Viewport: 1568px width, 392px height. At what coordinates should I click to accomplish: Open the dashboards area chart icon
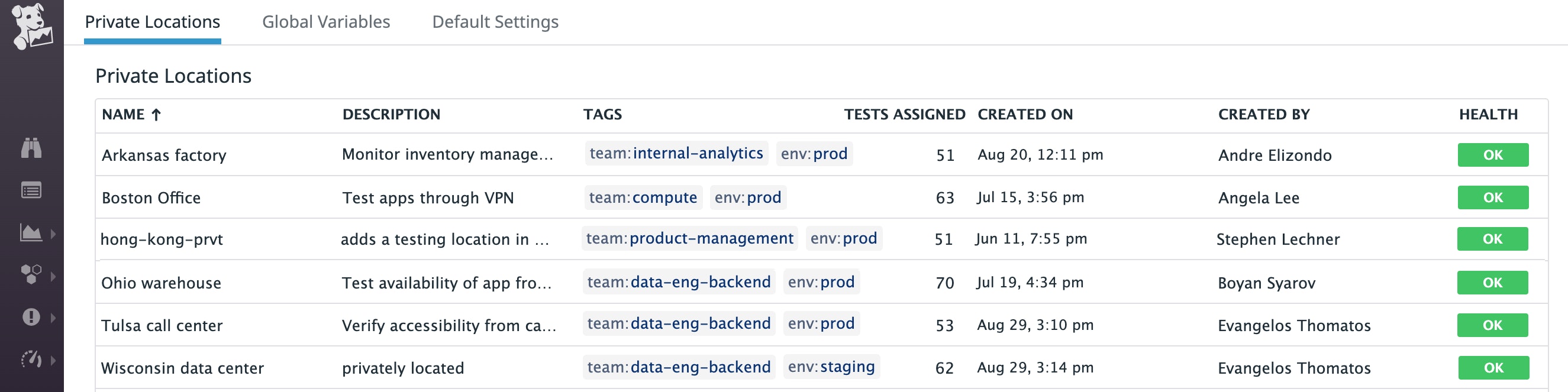click(31, 232)
